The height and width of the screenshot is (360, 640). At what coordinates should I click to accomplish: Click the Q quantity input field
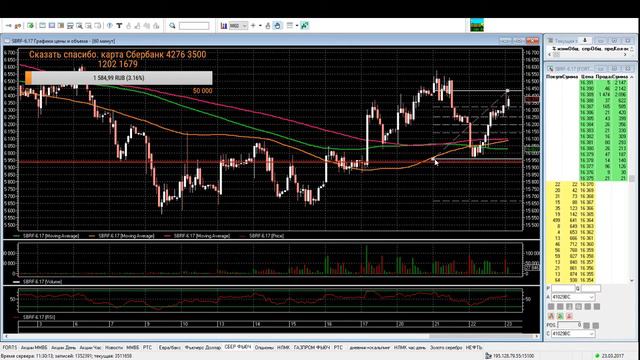(x=591, y=289)
